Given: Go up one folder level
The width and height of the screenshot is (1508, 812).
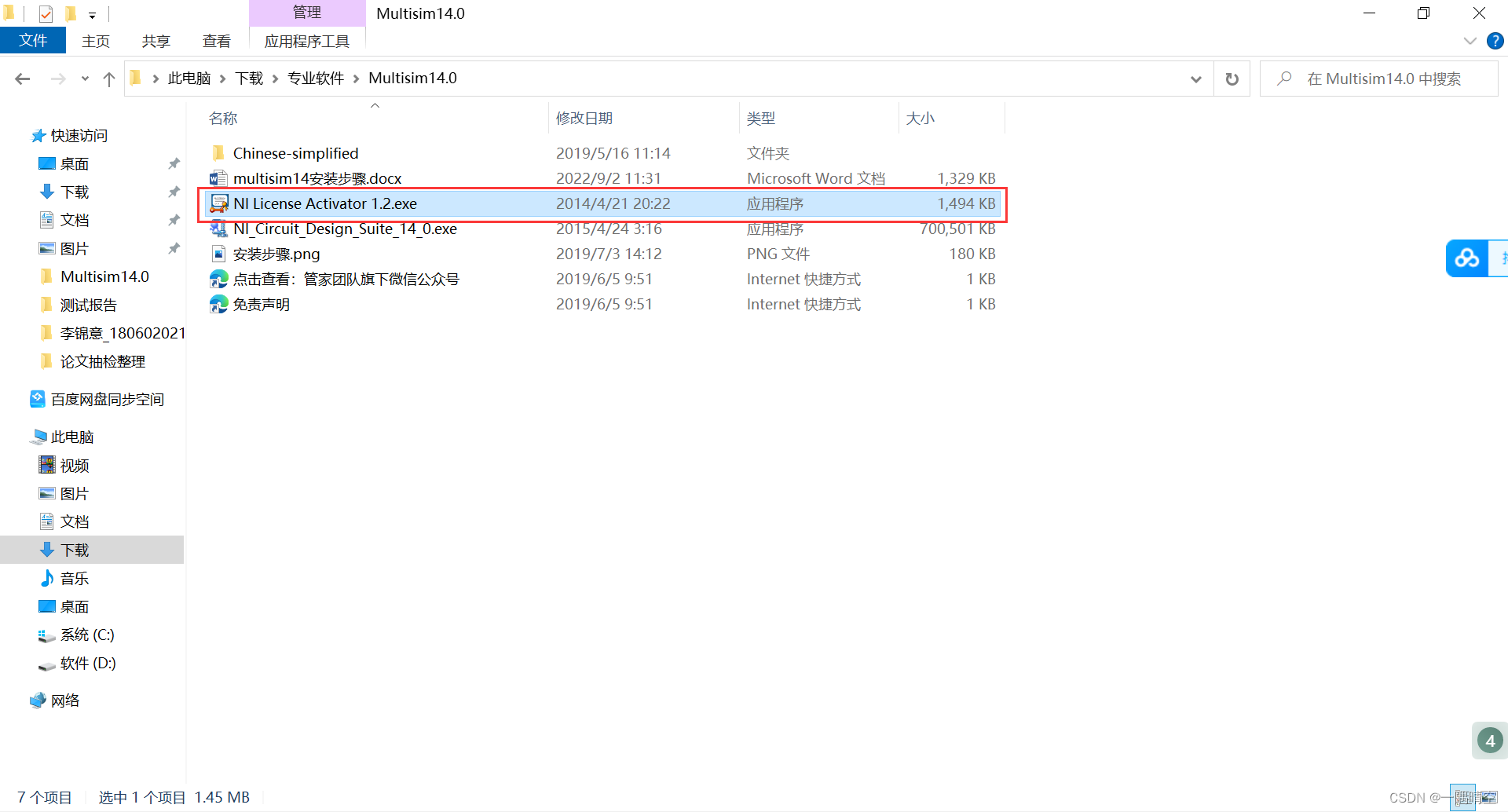Looking at the screenshot, I should [109, 79].
